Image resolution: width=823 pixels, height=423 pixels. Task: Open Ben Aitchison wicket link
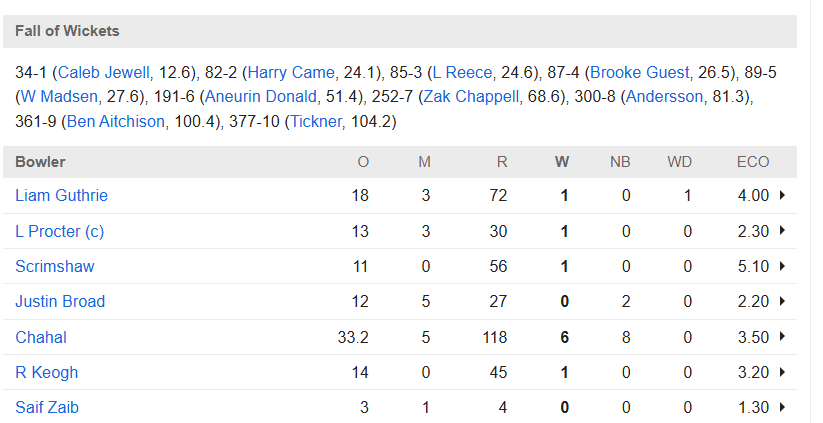pyautogui.click(x=116, y=121)
